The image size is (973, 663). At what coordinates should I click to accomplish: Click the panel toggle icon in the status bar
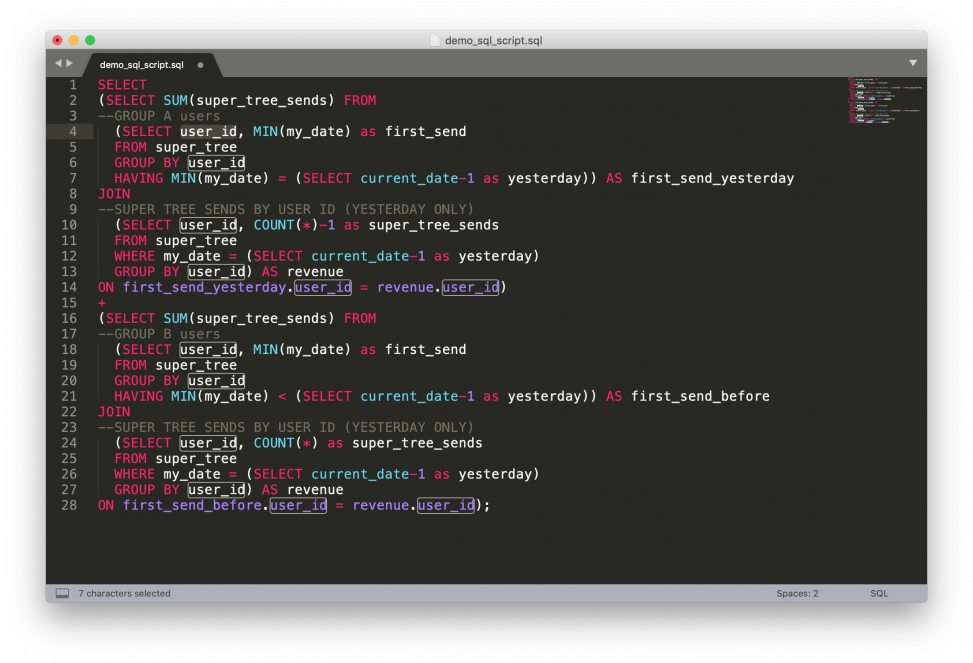(62, 592)
